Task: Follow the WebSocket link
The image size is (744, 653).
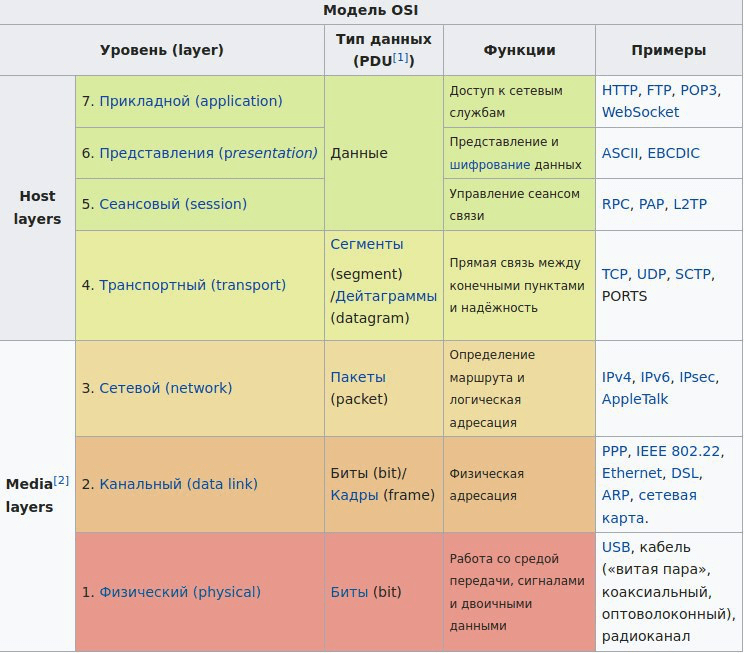Action: (x=640, y=112)
